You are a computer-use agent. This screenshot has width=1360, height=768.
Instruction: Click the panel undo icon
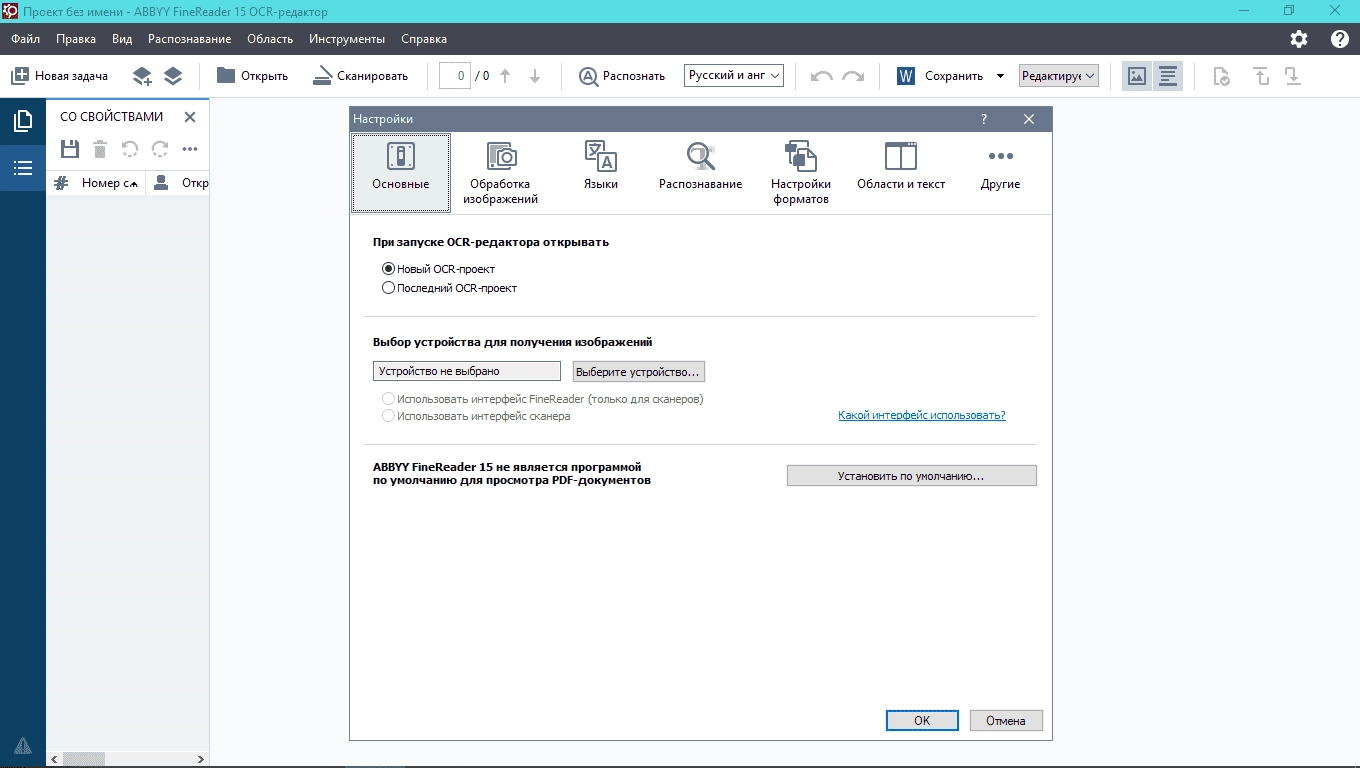click(x=130, y=149)
